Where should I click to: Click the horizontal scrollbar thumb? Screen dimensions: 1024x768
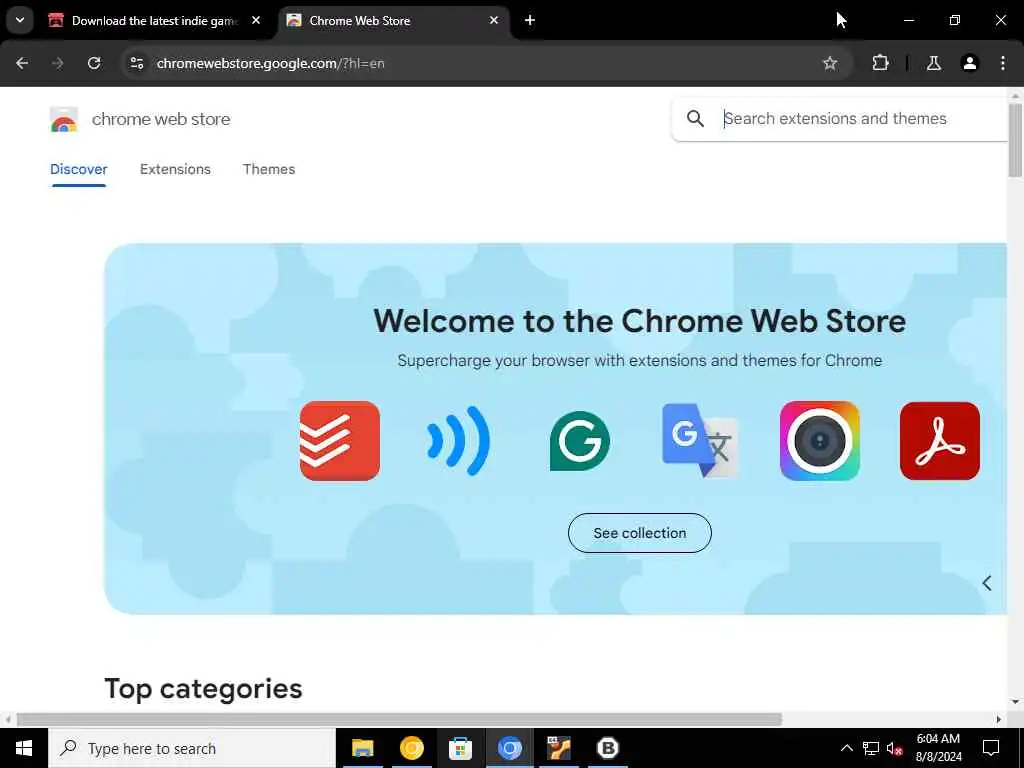(x=399, y=720)
